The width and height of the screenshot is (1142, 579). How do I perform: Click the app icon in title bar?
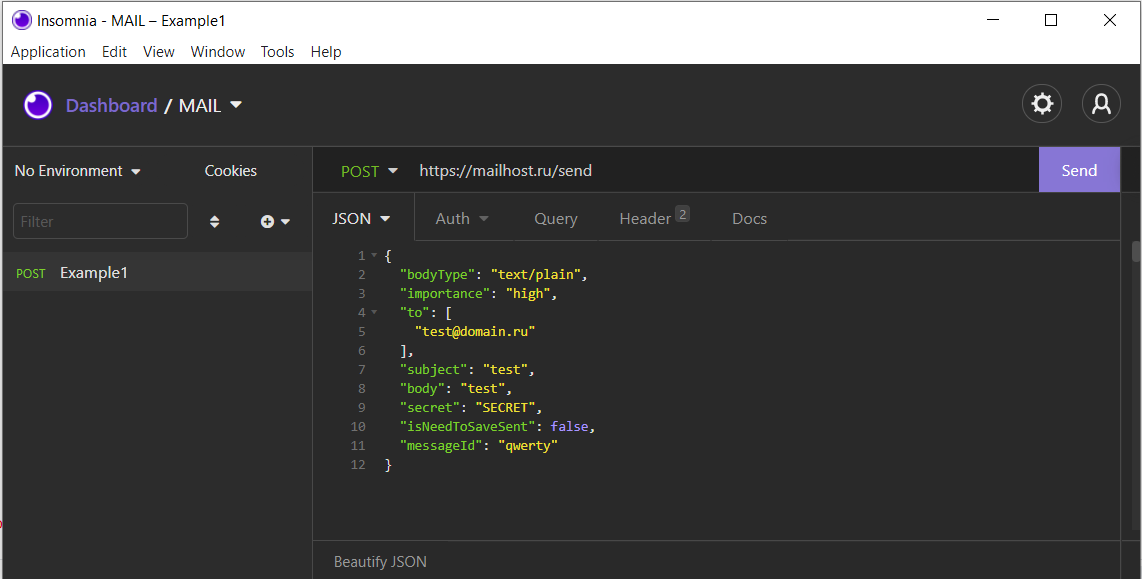coord(22,20)
